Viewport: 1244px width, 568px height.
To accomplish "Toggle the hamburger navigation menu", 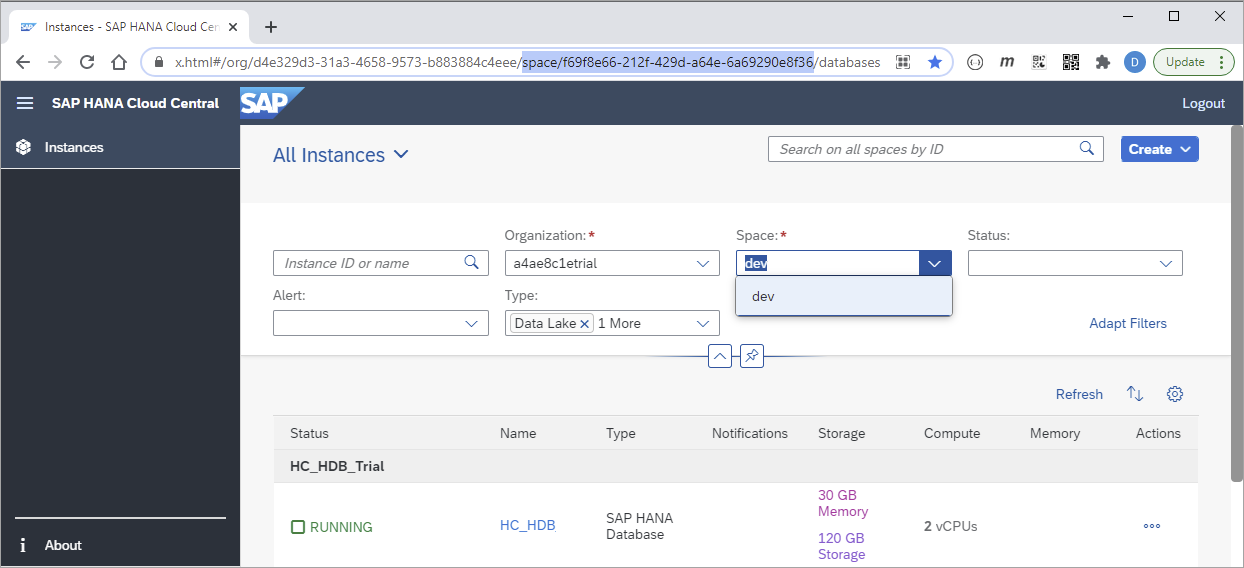I will [x=25, y=103].
